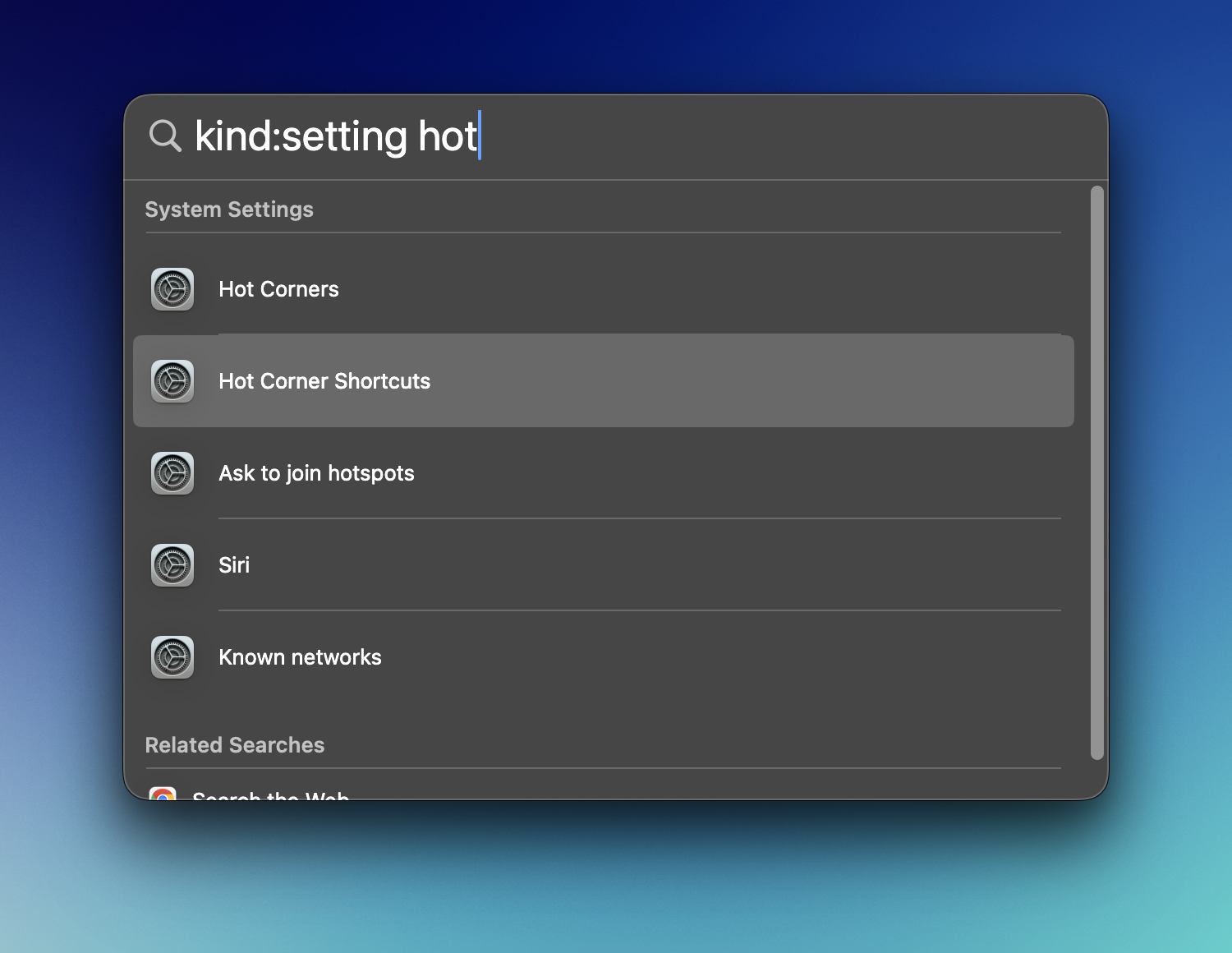Click the gear icon beside Hot Corner Shortcuts
This screenshot has width=1232, height=953.
click(172, 381)
